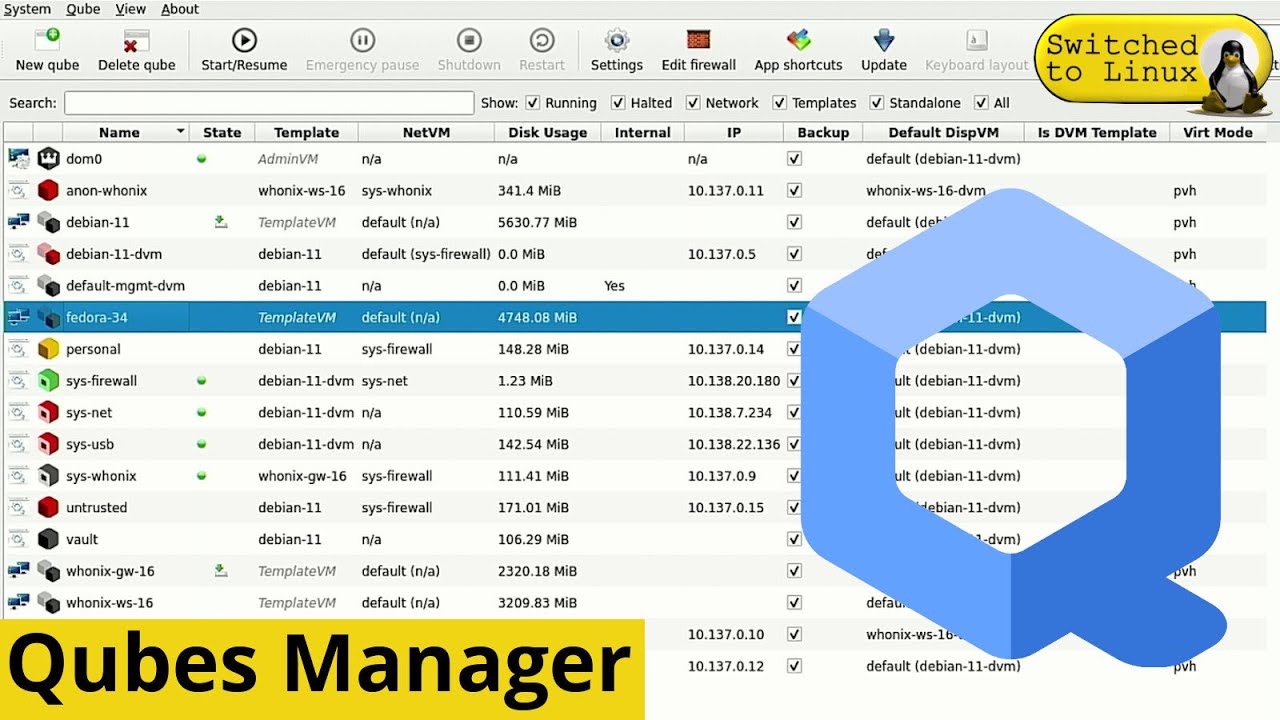Click the IP cell 10.137.0.15

(x=726, y=507)
